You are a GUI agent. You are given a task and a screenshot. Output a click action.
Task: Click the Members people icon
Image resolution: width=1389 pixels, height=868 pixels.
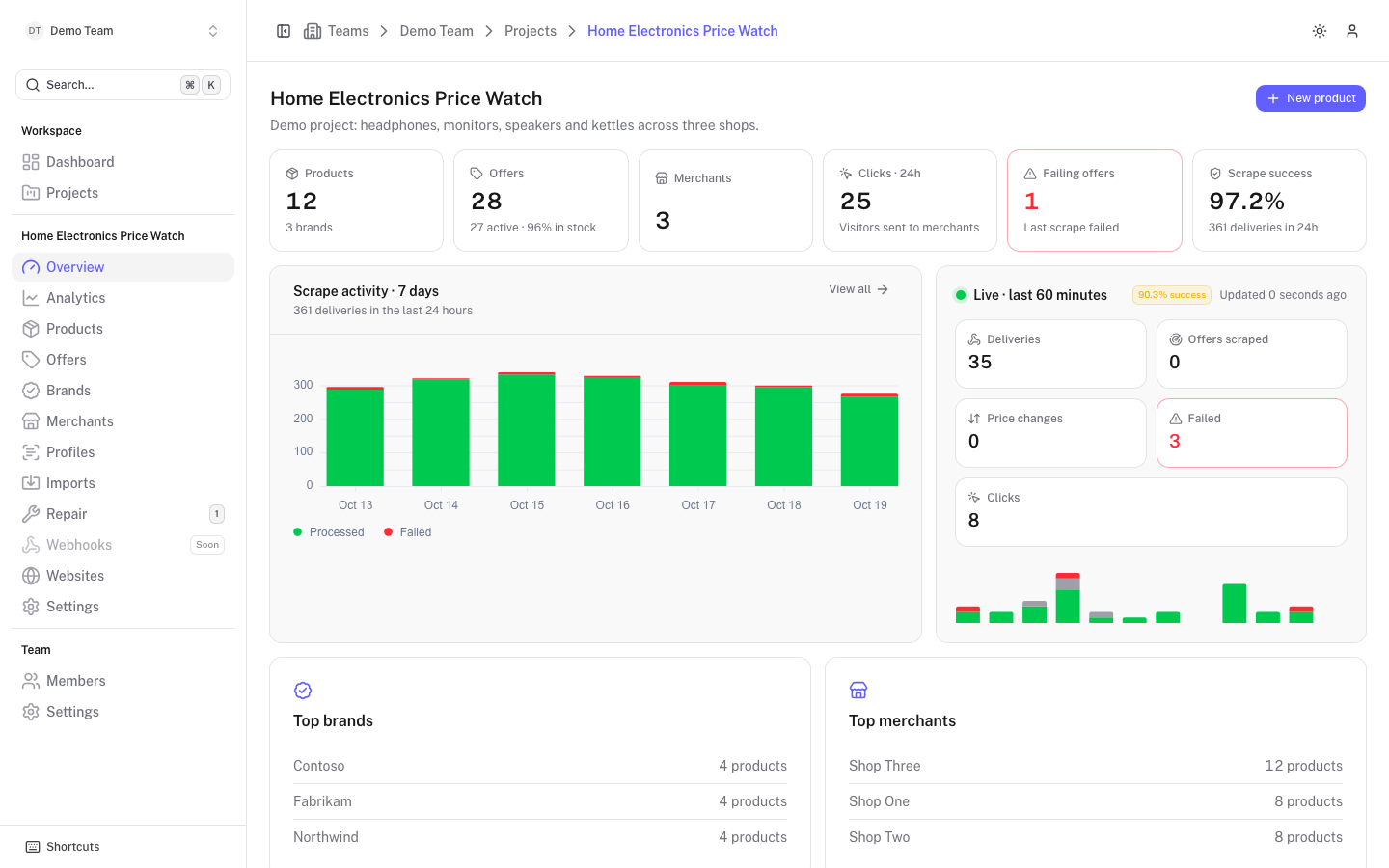click(31, 681)
